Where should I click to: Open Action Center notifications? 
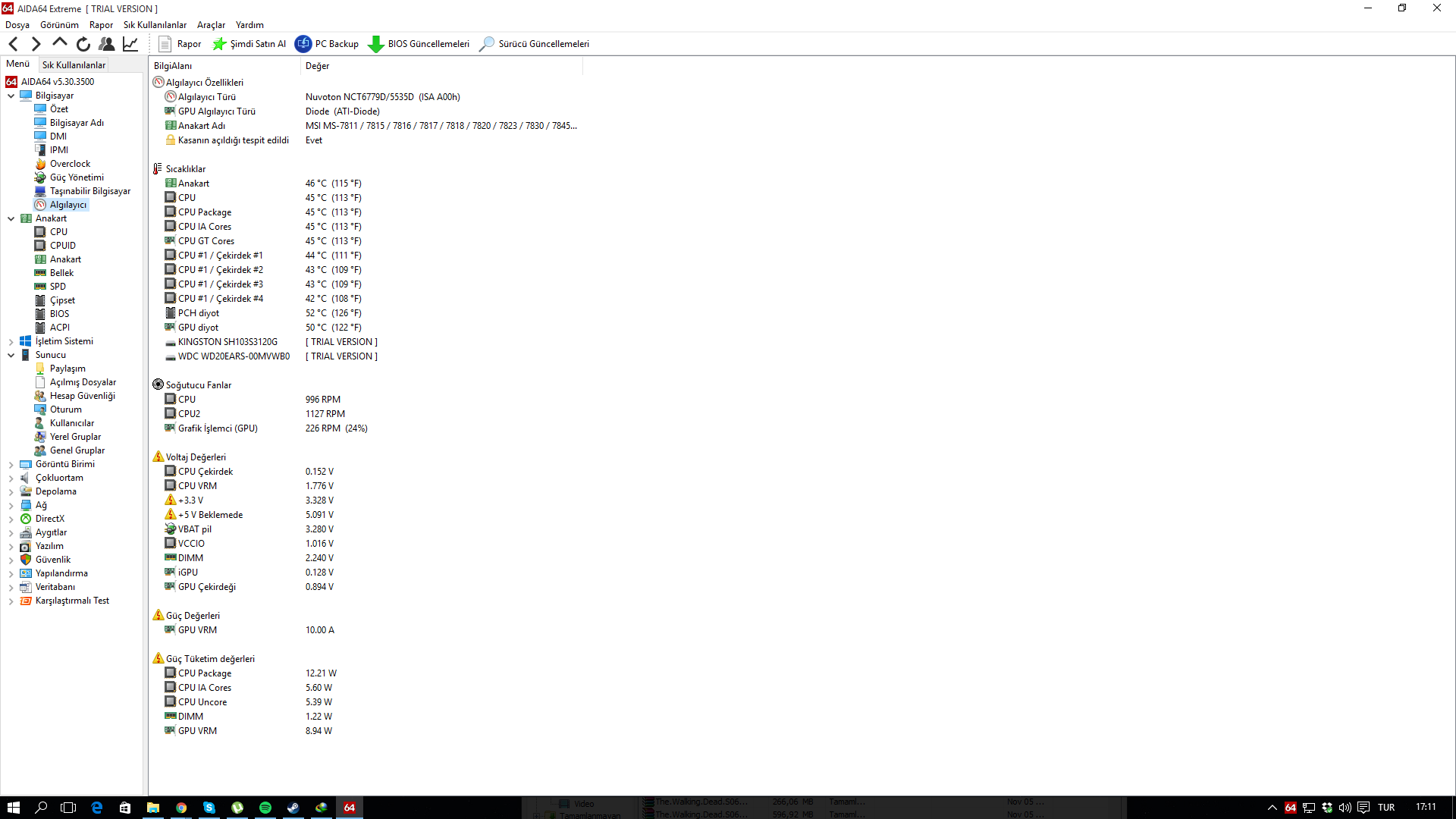(x=1363, y=808)
